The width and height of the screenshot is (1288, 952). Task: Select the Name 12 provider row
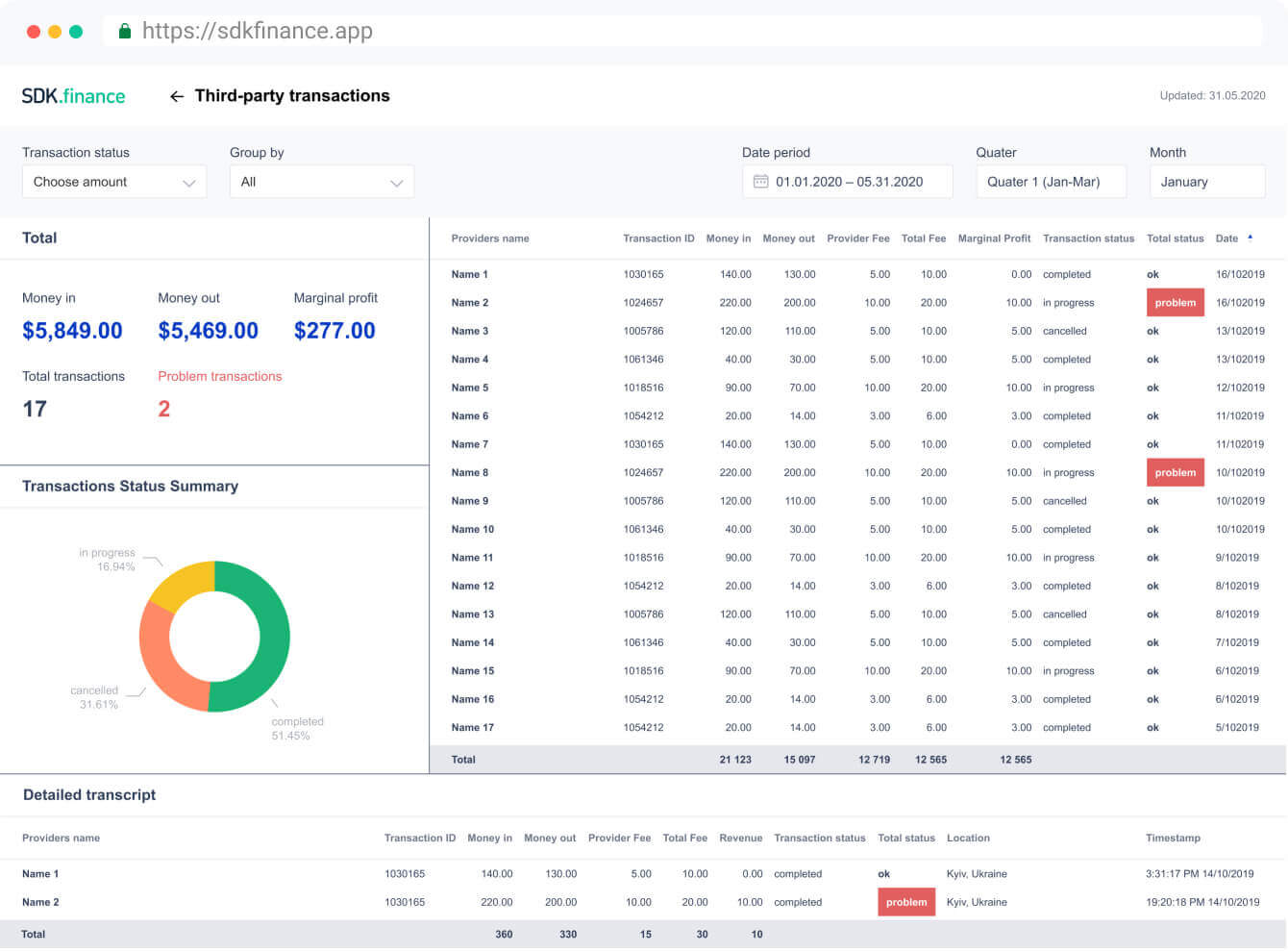pyautogui.click(x=857, y=586)
